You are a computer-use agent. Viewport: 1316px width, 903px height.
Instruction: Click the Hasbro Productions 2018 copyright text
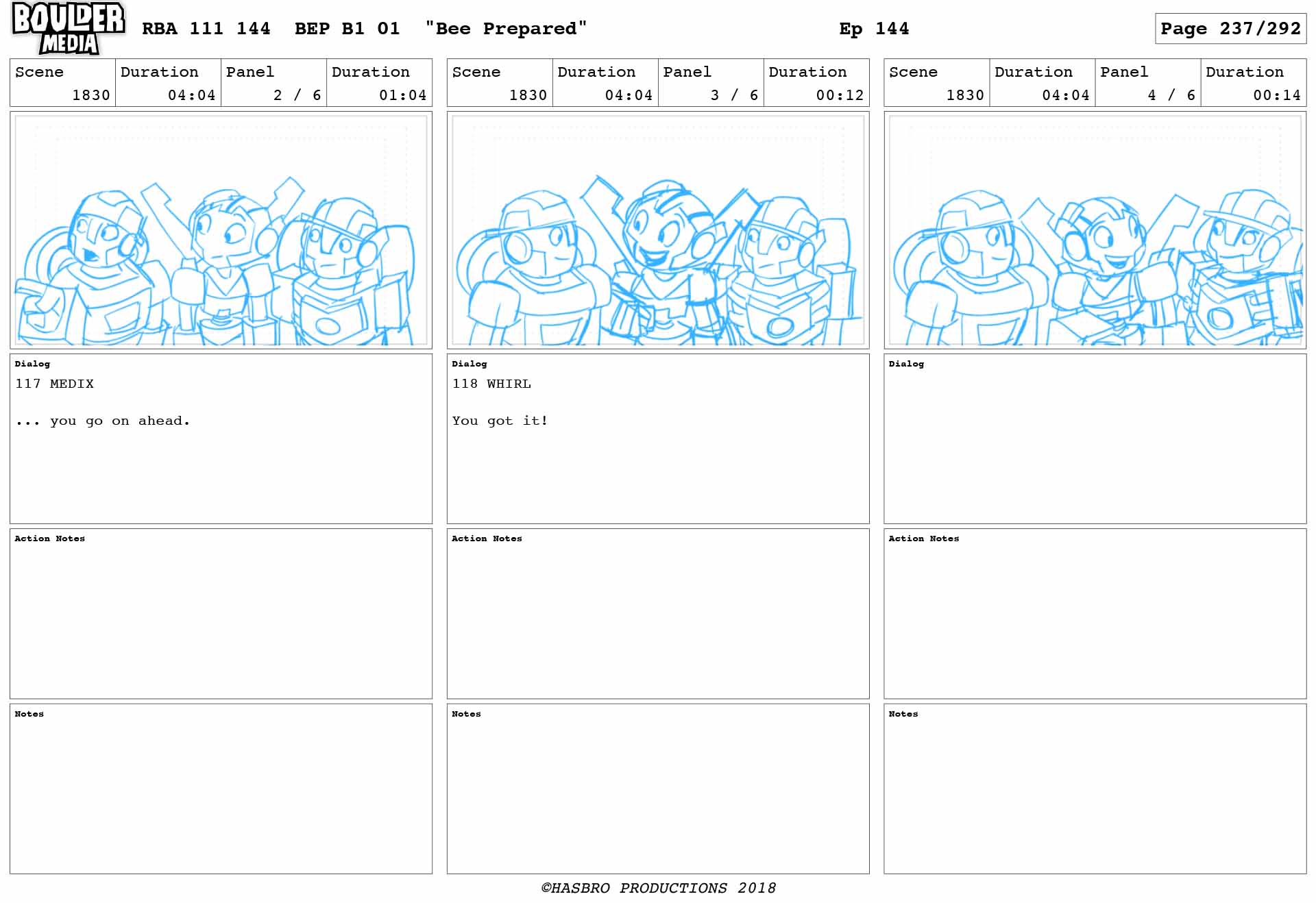pyautogui.click(x=658, y=888)
